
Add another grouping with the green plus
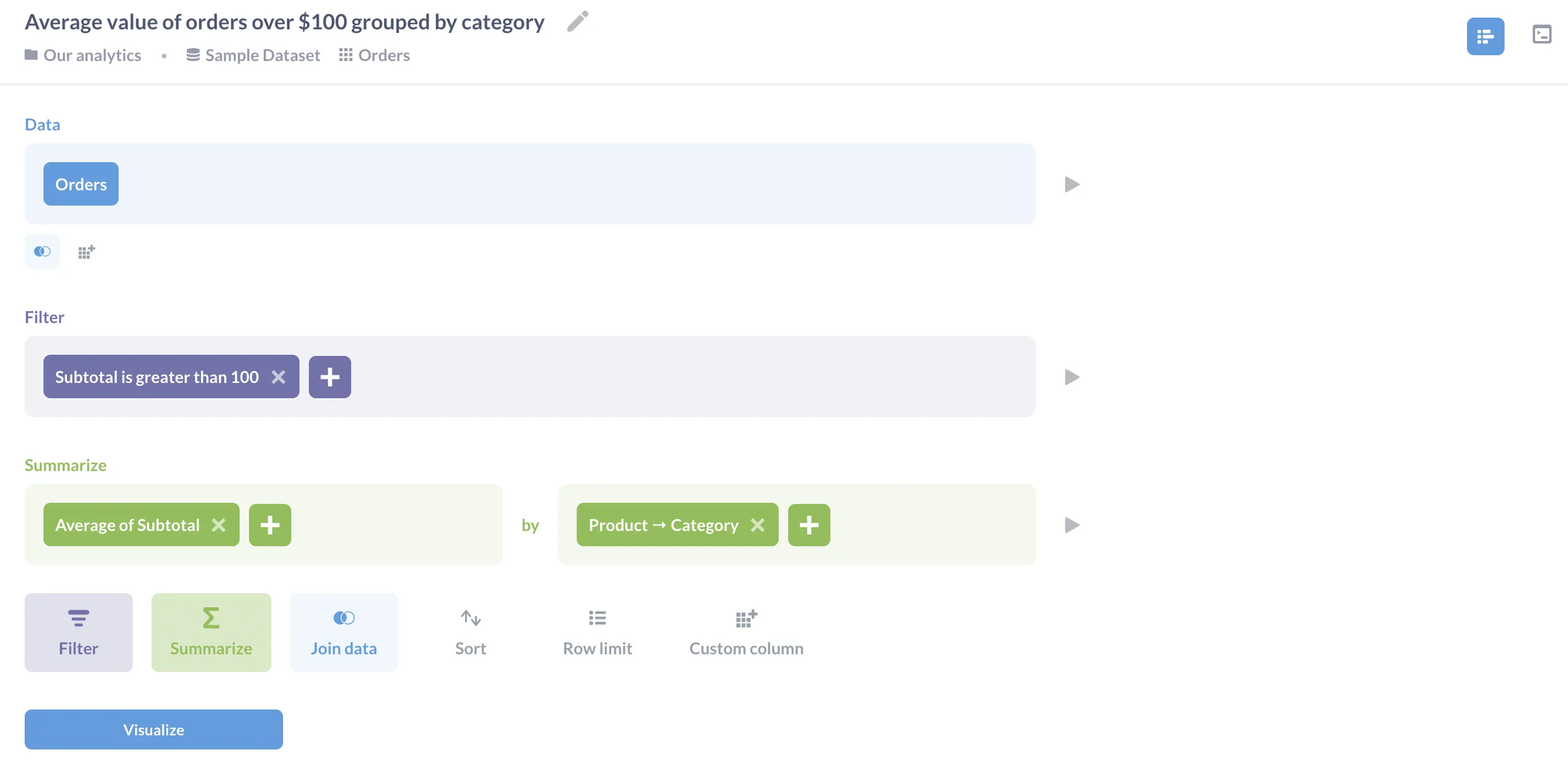[x=809, y=525]
